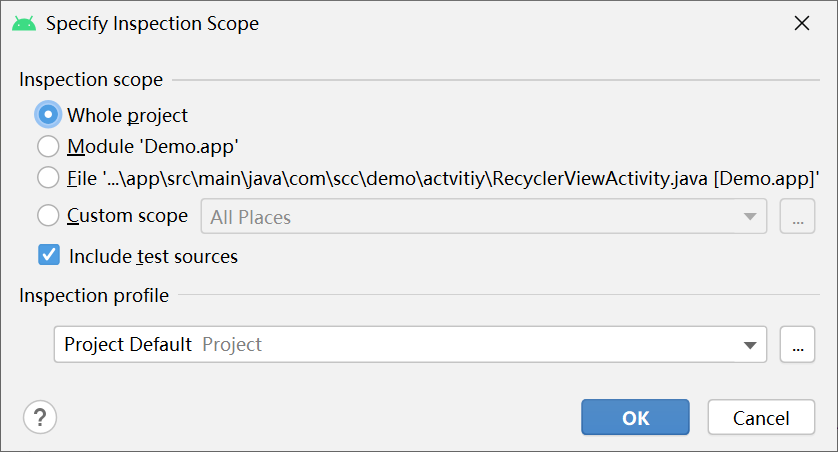Choose the Module 'Demo.app' scope option
Viewport: 838px width, 452px height.
[x=48, y=146]
